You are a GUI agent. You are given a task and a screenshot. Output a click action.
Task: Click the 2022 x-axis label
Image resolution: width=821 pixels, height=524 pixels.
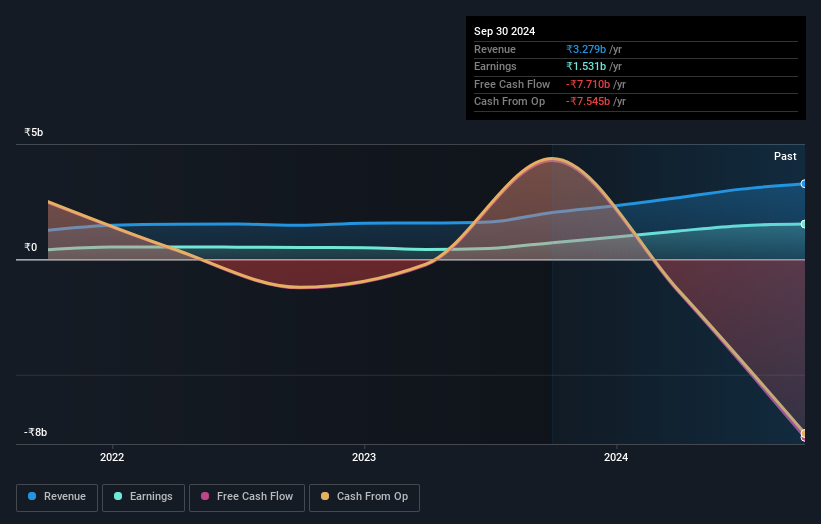112,457
